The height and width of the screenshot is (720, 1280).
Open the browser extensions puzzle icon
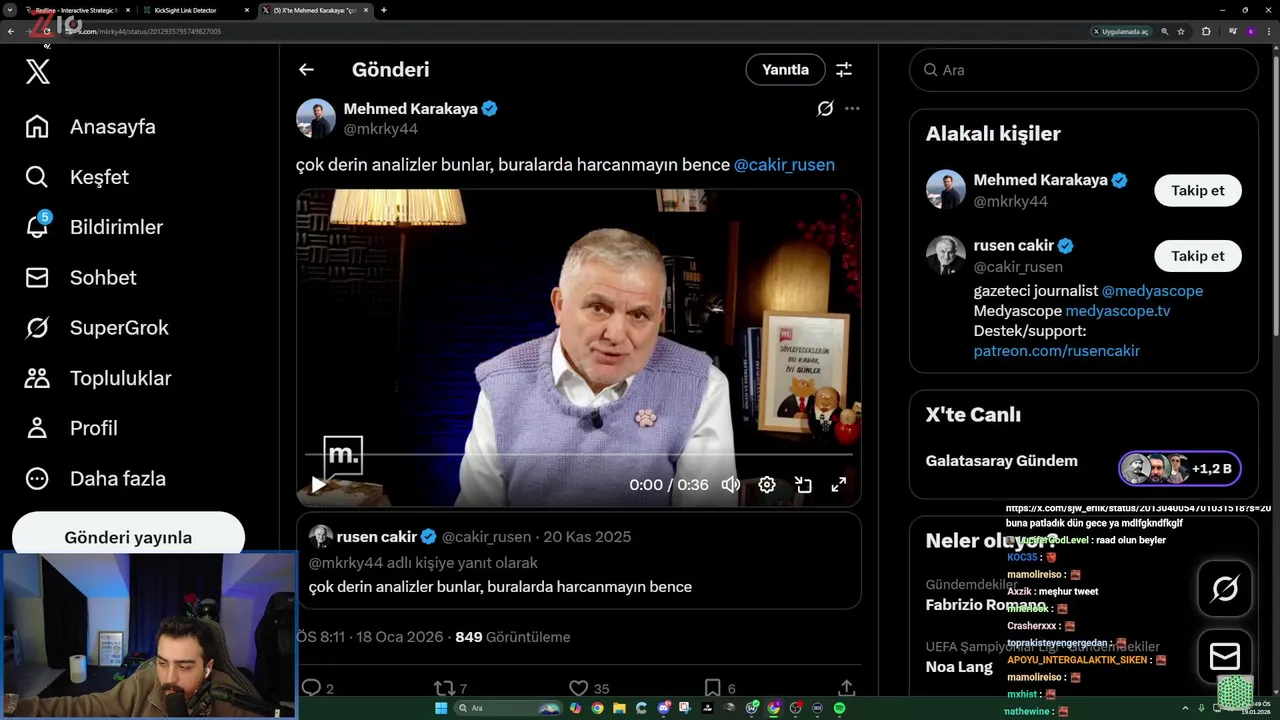click(1206, 31)
